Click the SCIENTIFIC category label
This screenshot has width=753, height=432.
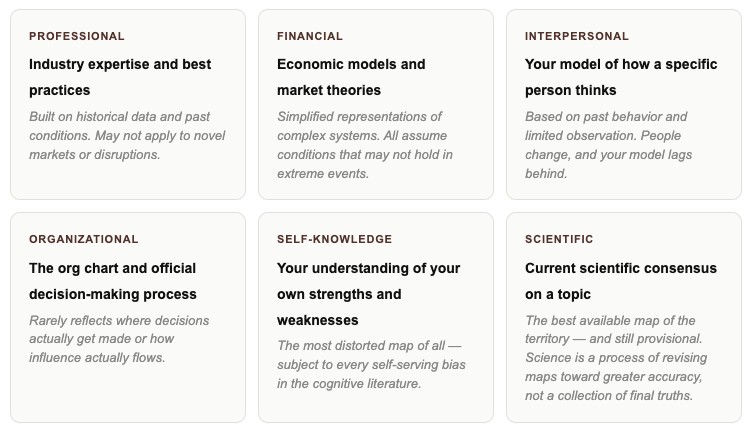click(x=559, y=239)
